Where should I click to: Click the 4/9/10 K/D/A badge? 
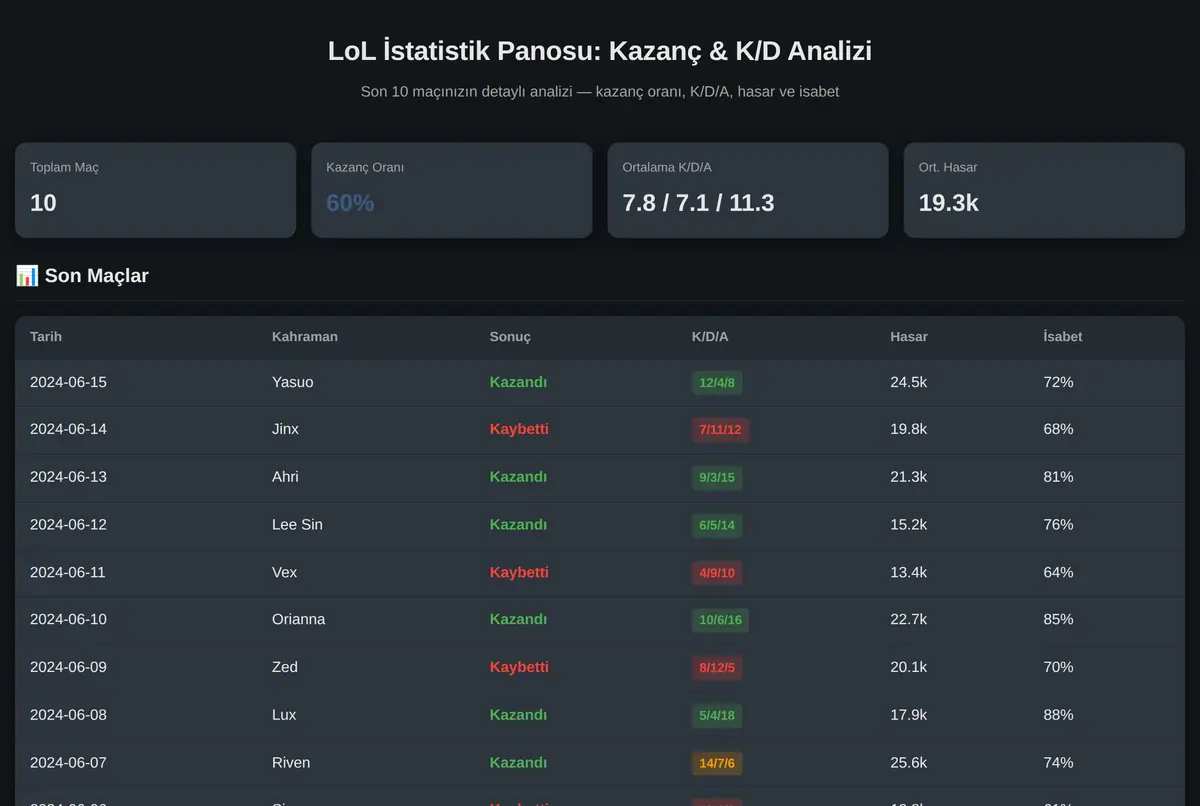(x=717, y=573)
